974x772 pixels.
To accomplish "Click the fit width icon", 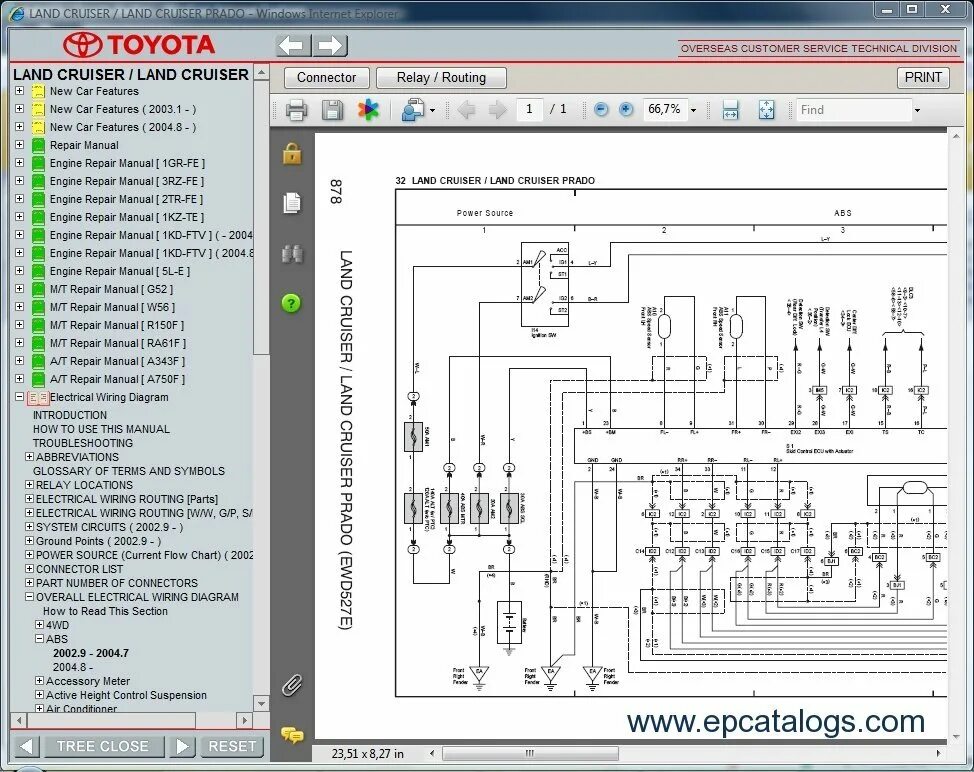I will coord(730,110).
